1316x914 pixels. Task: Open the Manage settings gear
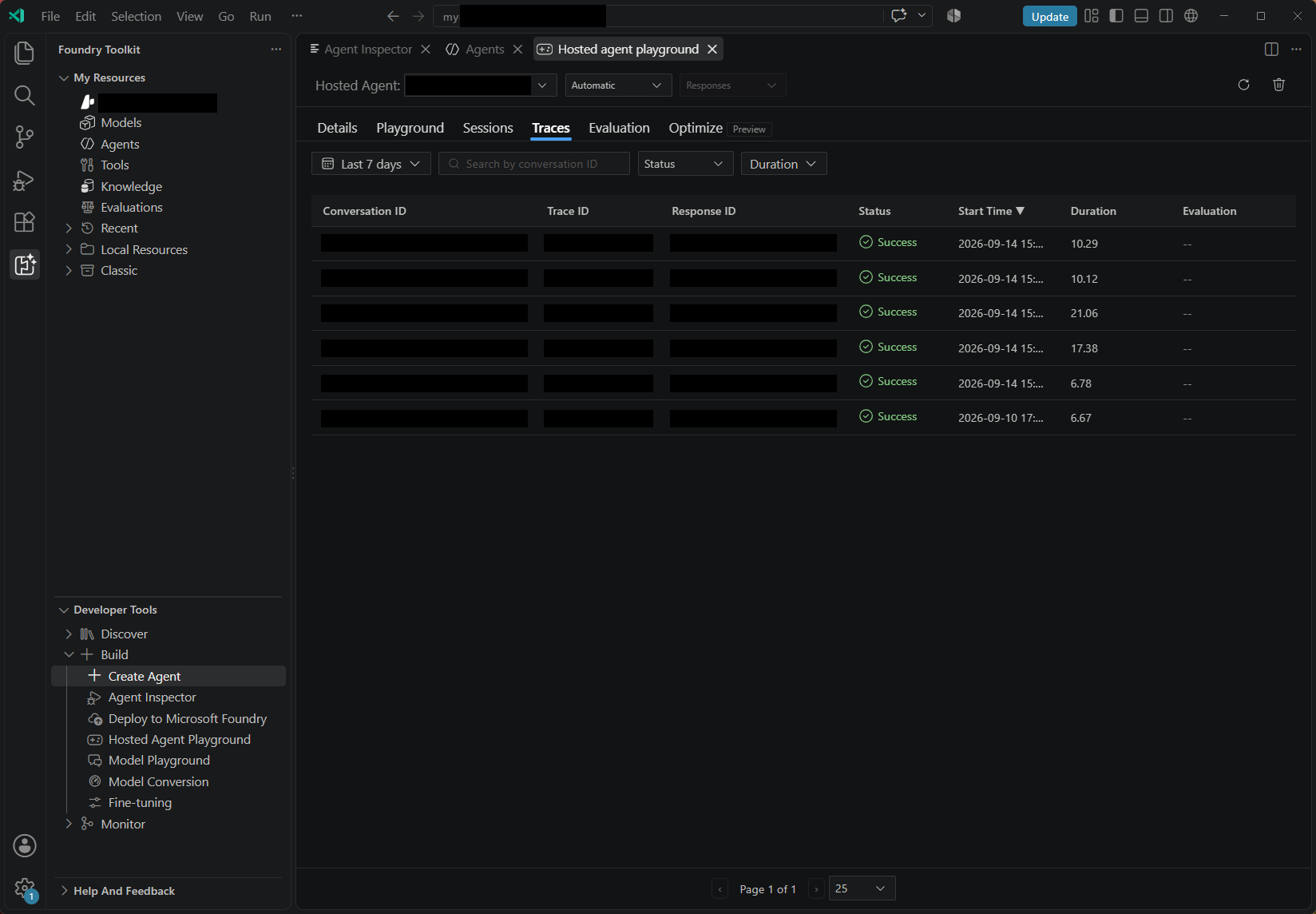[25, 888]
